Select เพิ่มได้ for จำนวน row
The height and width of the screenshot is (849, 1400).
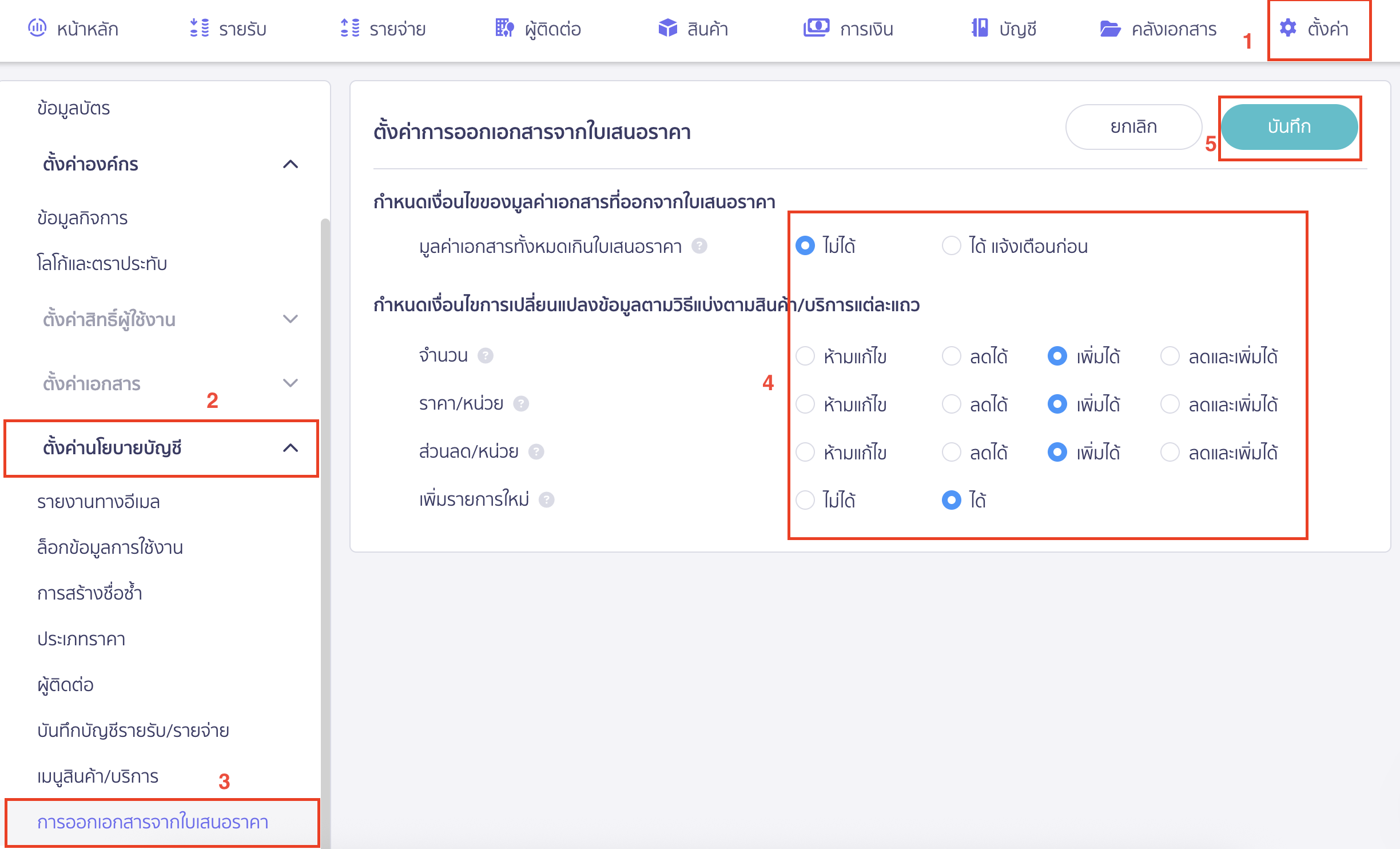tap(1057, 356)
